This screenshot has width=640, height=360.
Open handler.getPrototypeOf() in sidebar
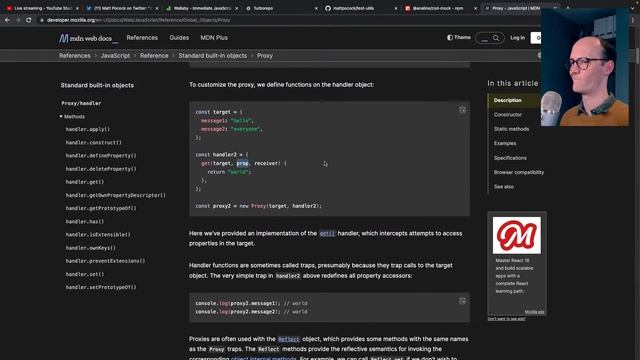click(x=101, y=208)
